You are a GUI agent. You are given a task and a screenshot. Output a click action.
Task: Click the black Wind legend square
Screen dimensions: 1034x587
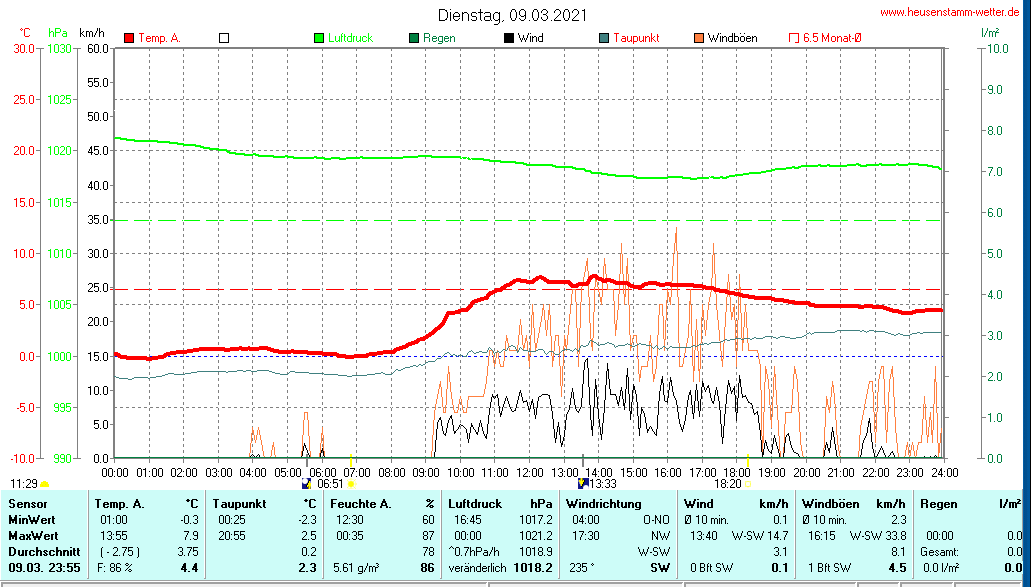509,38
